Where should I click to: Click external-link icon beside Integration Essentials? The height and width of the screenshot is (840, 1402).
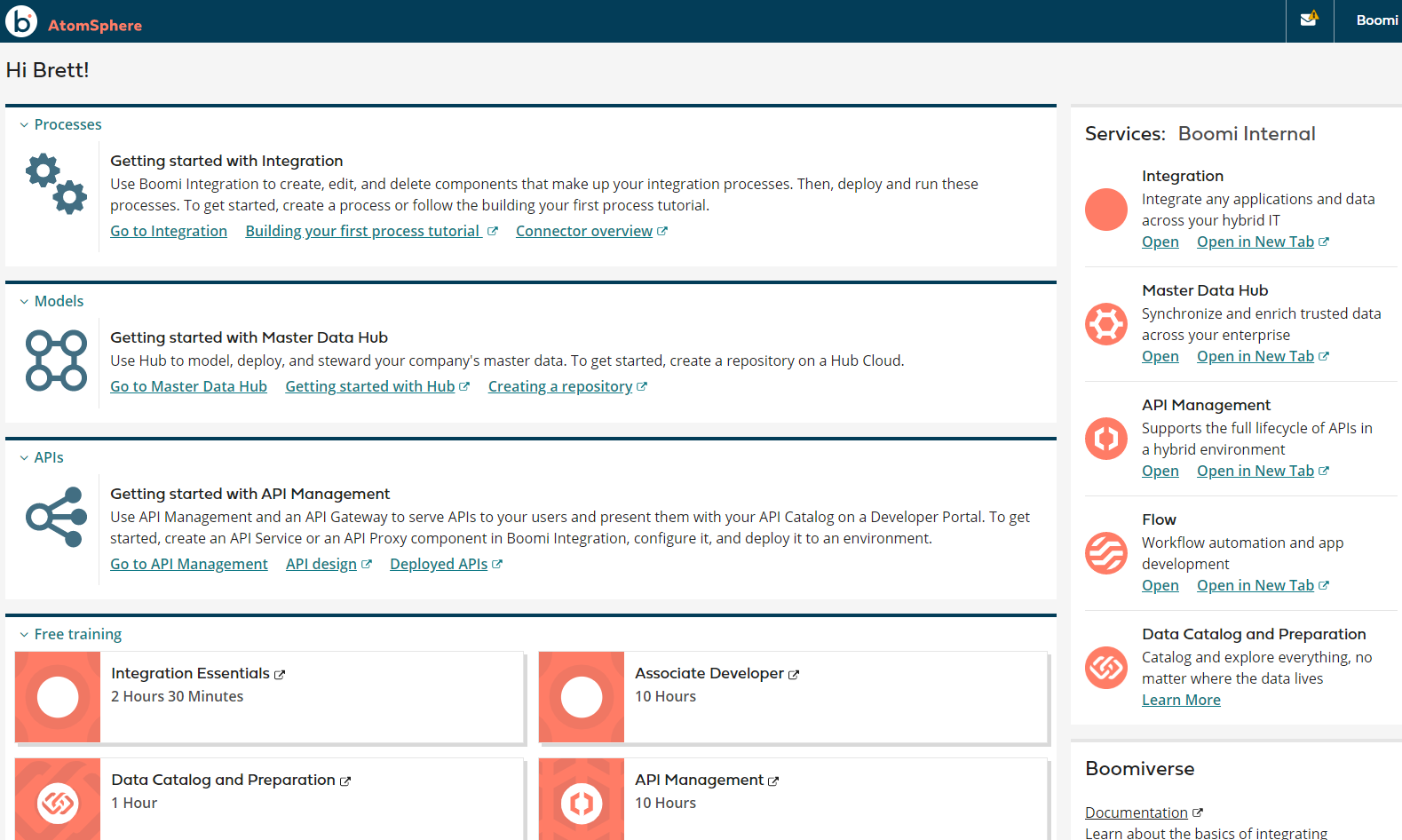[x=280, y=675]
